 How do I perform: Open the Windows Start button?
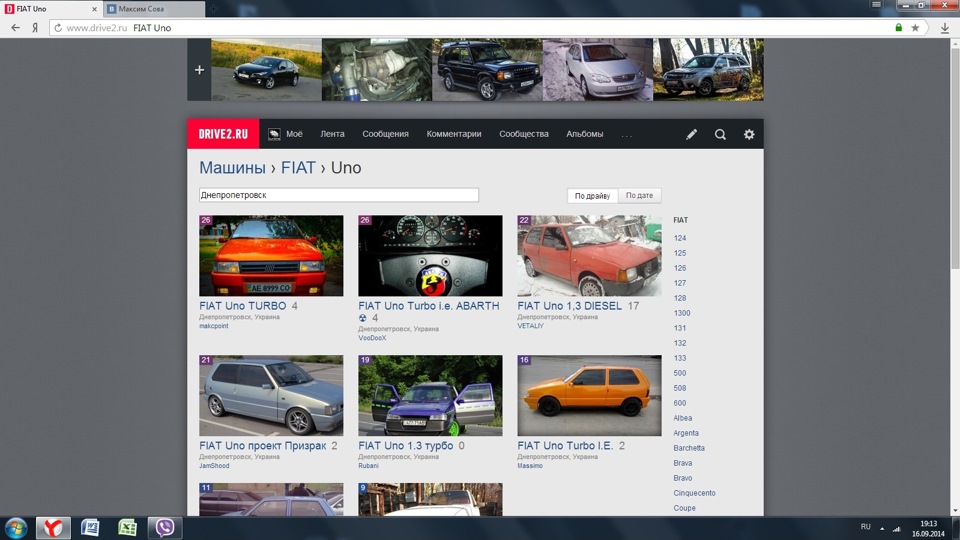click(x=15, y=528)
